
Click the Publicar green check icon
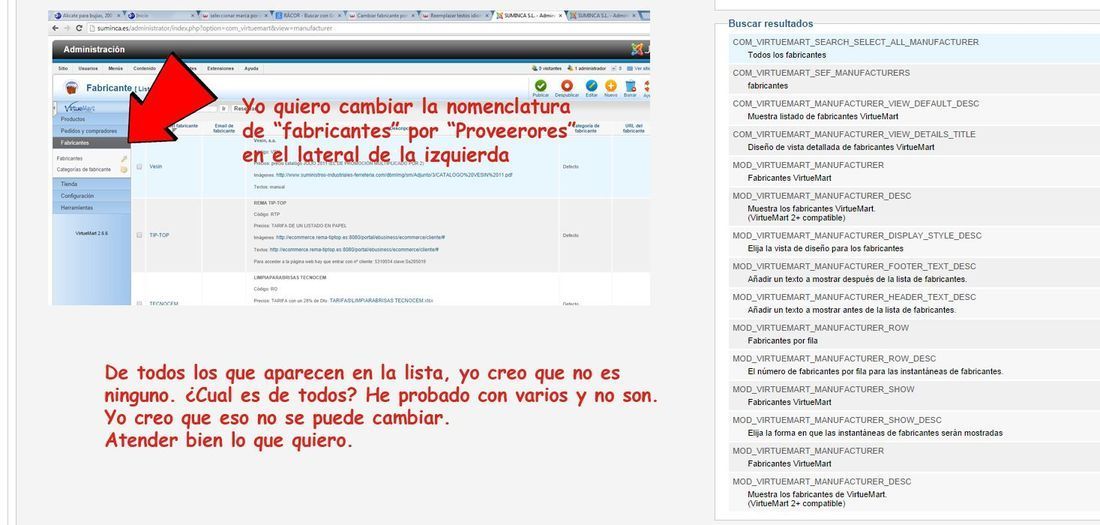click(x=541, y=86)
